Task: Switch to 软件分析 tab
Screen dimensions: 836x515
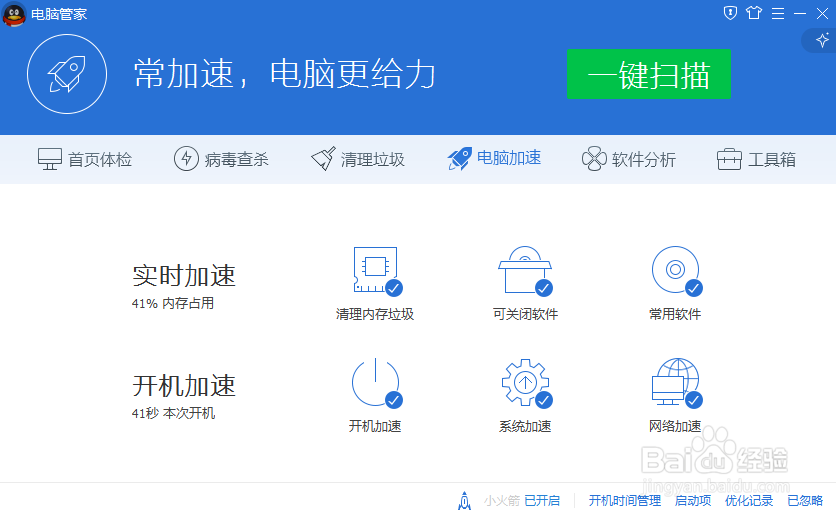Action: [629, 159]
